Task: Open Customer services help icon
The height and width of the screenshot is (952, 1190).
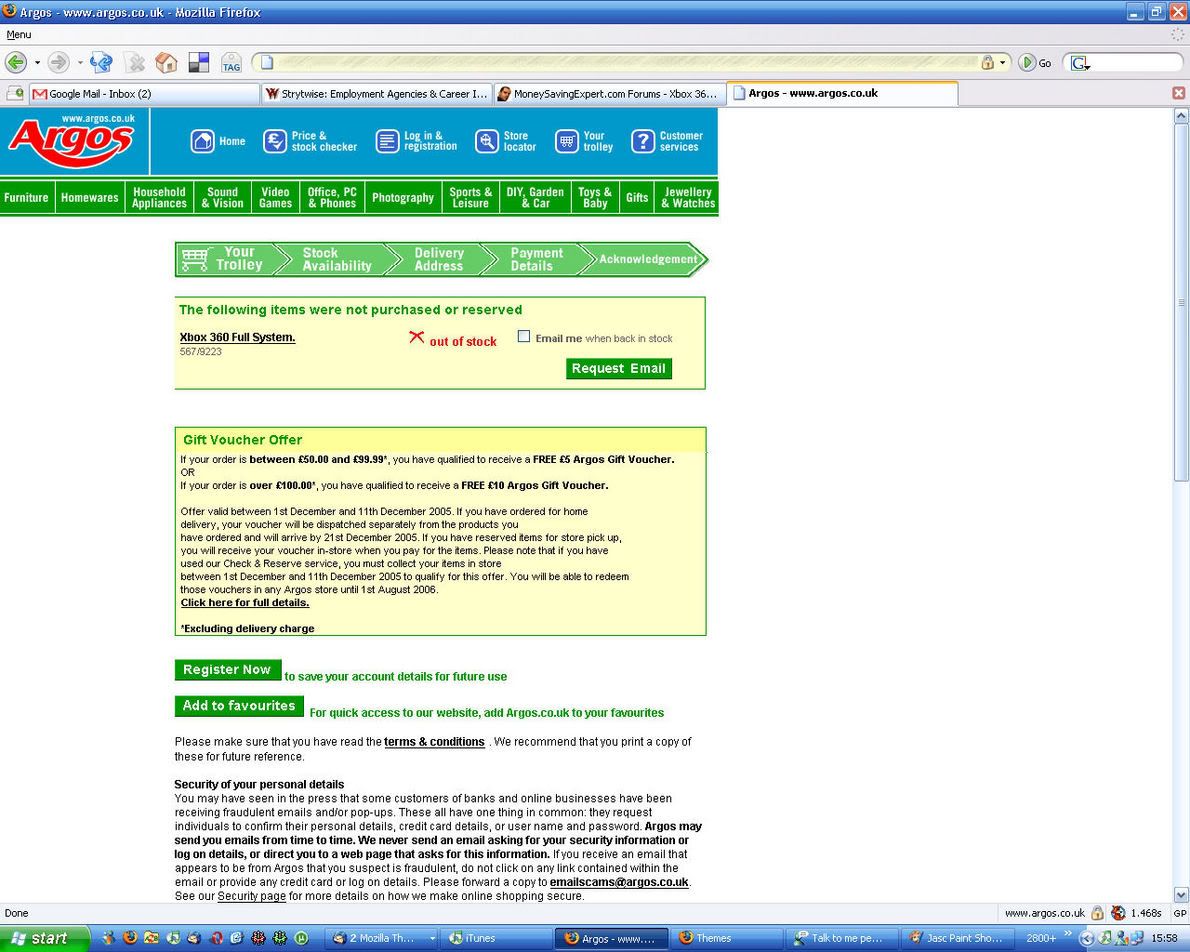Action: coord(642,141)
